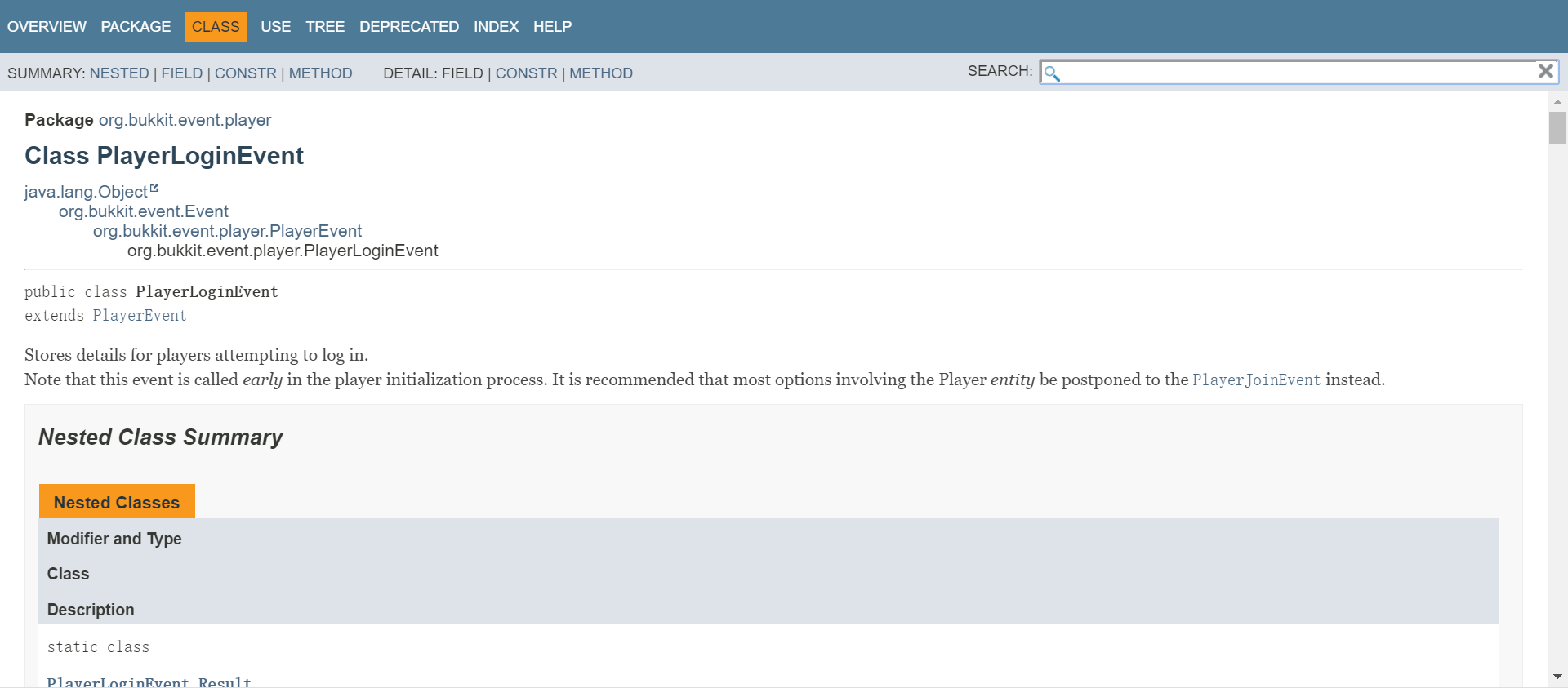Open the PlayerLoginEvent.Result nested class link
The image size is (1568, 688).
click(149, 681)
